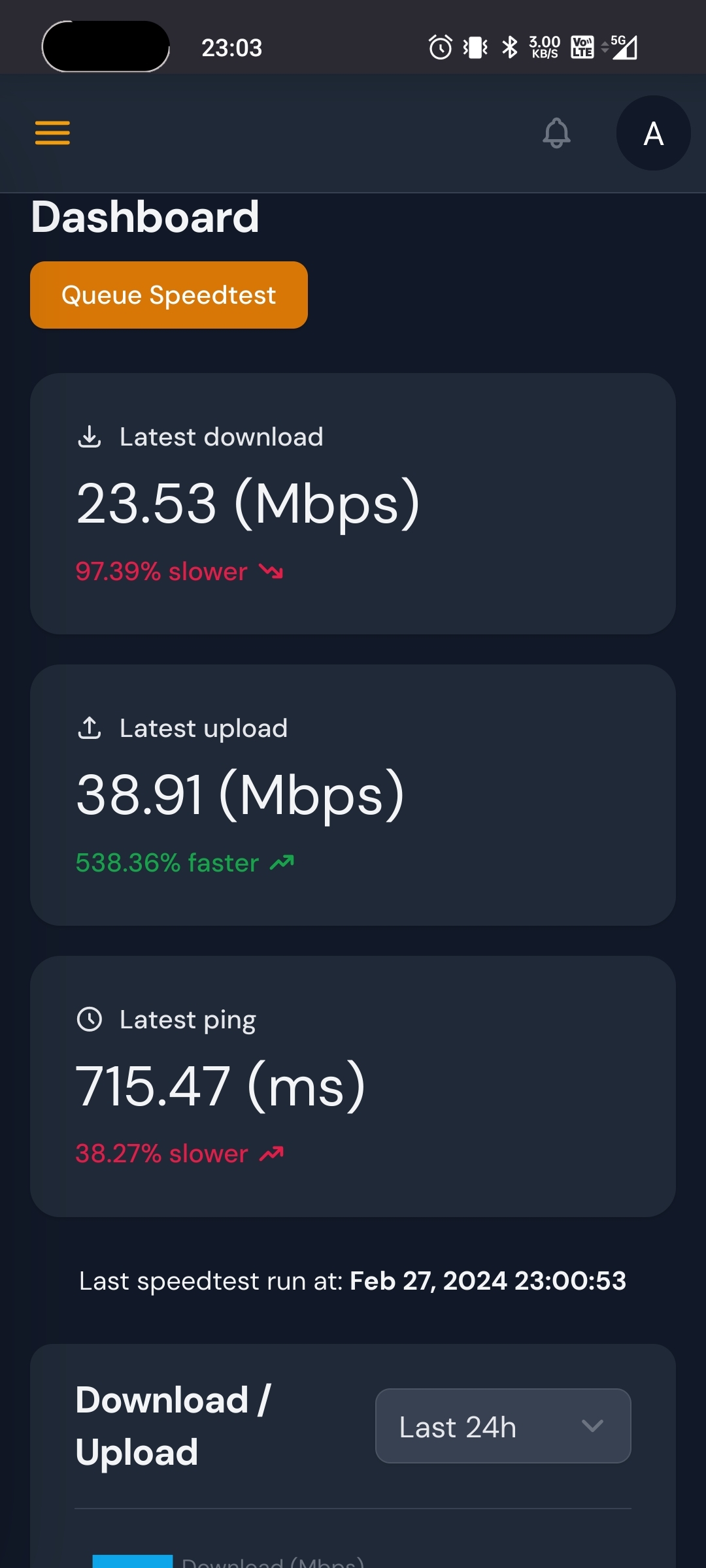Expand the Last 24h time range dropdown
706x1568 pixels.
pos(503,1426)
